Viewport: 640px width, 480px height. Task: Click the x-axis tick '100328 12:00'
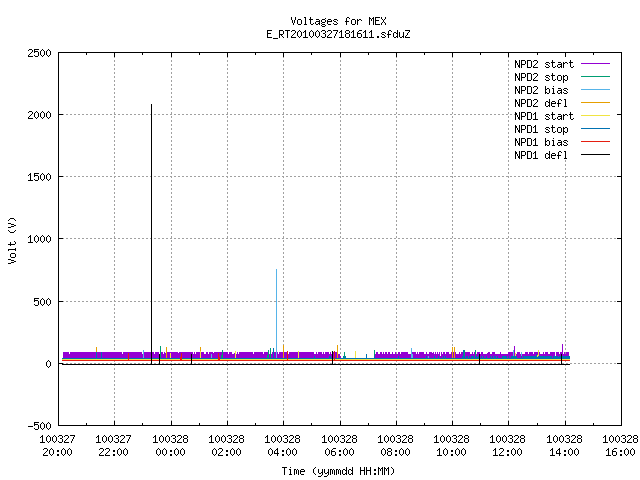tap(507, 446)
